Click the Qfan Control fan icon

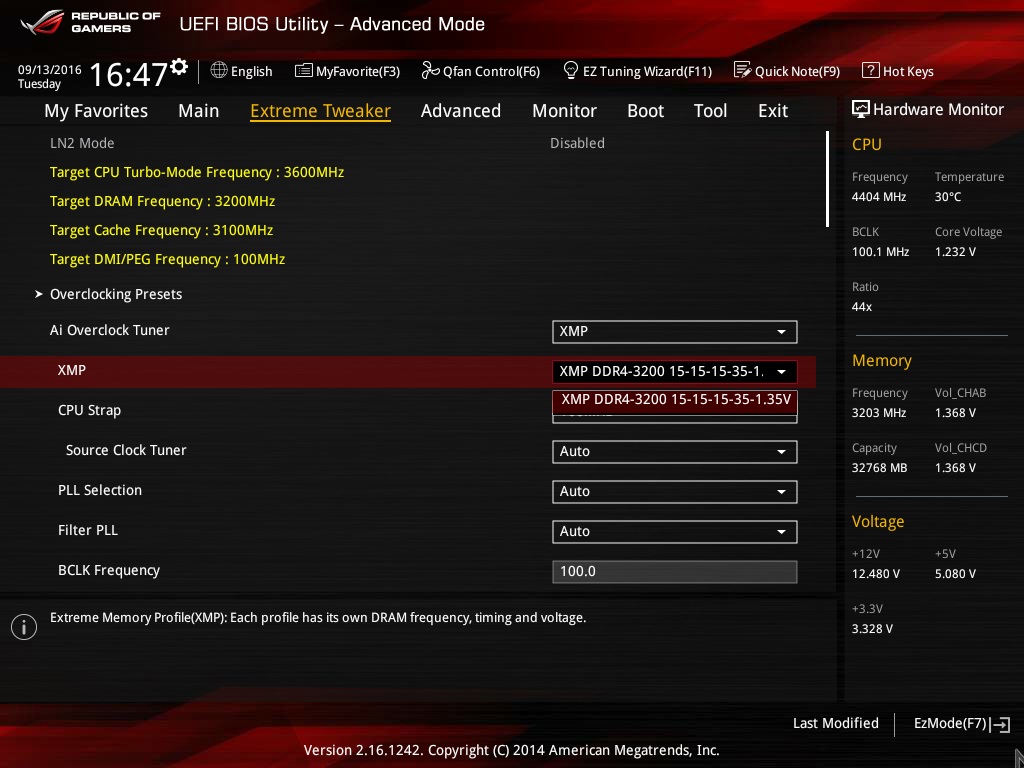point(430,70)
